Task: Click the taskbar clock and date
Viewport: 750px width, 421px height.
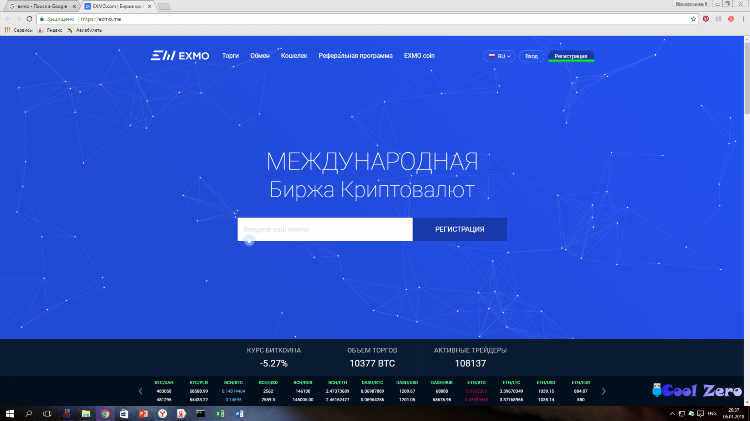Action: (x=734, y=413)
